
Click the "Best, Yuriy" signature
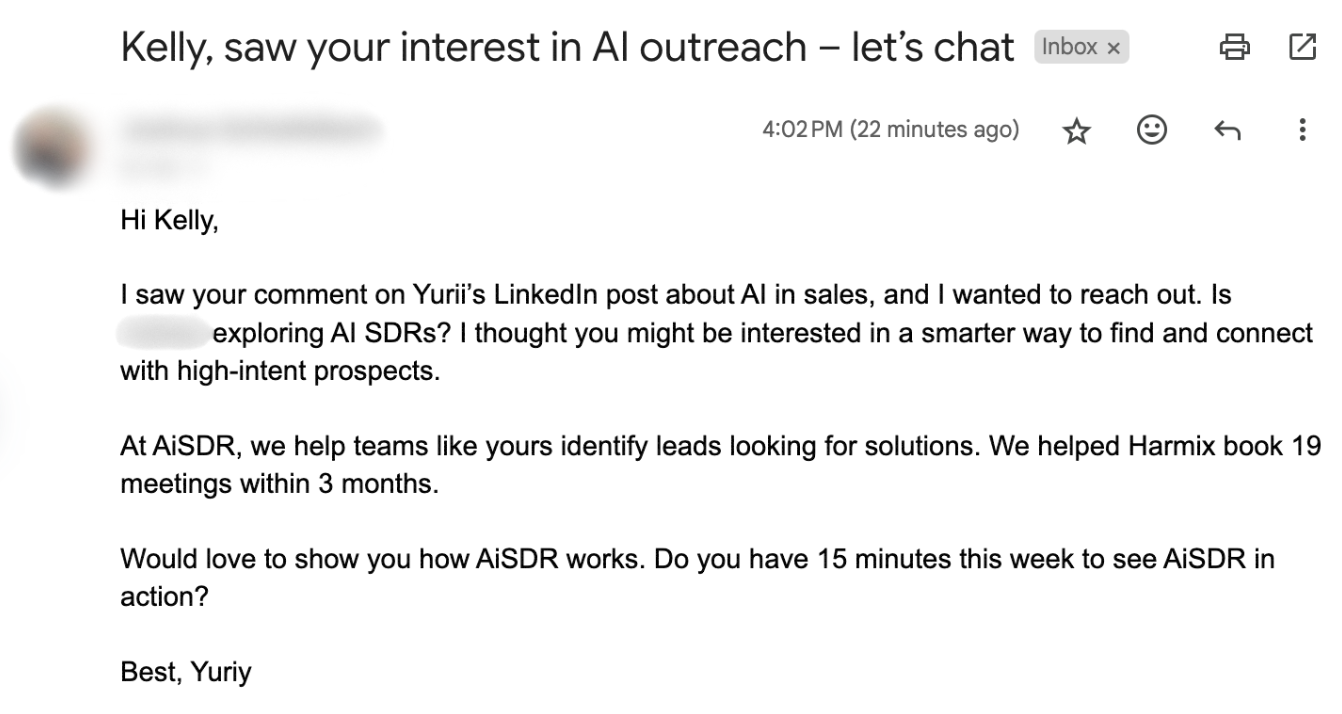186,672
